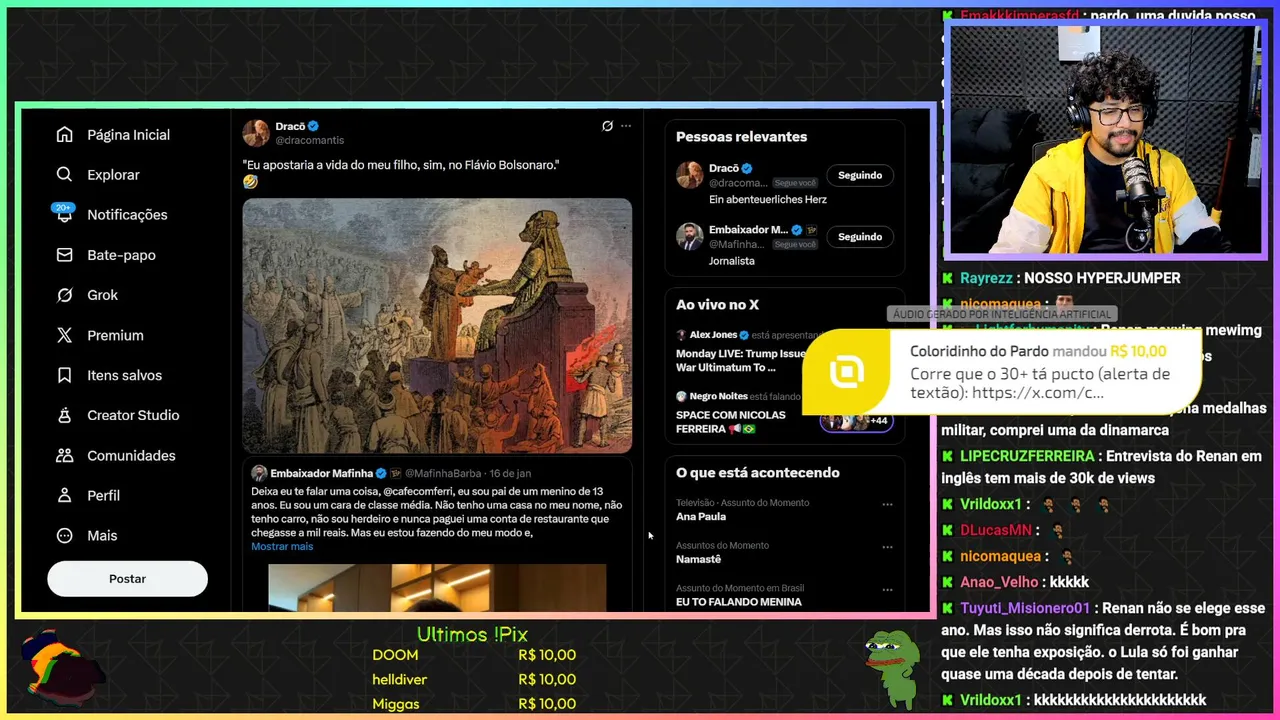Click Tuyuti_Misionero01 chat username
The width and height of the screenshot is (1280, 720).
click(x=1025, y=608)
